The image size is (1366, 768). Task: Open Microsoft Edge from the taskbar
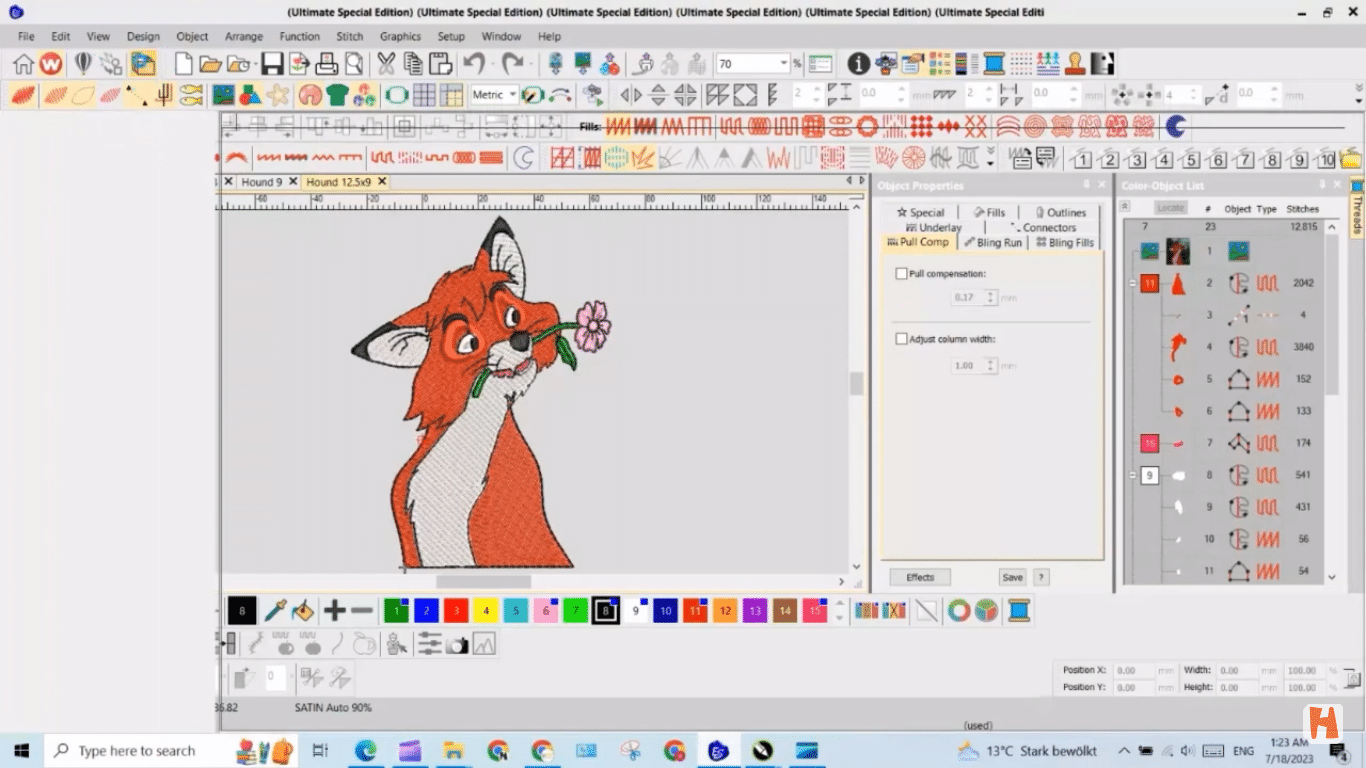tap(365, 750)
